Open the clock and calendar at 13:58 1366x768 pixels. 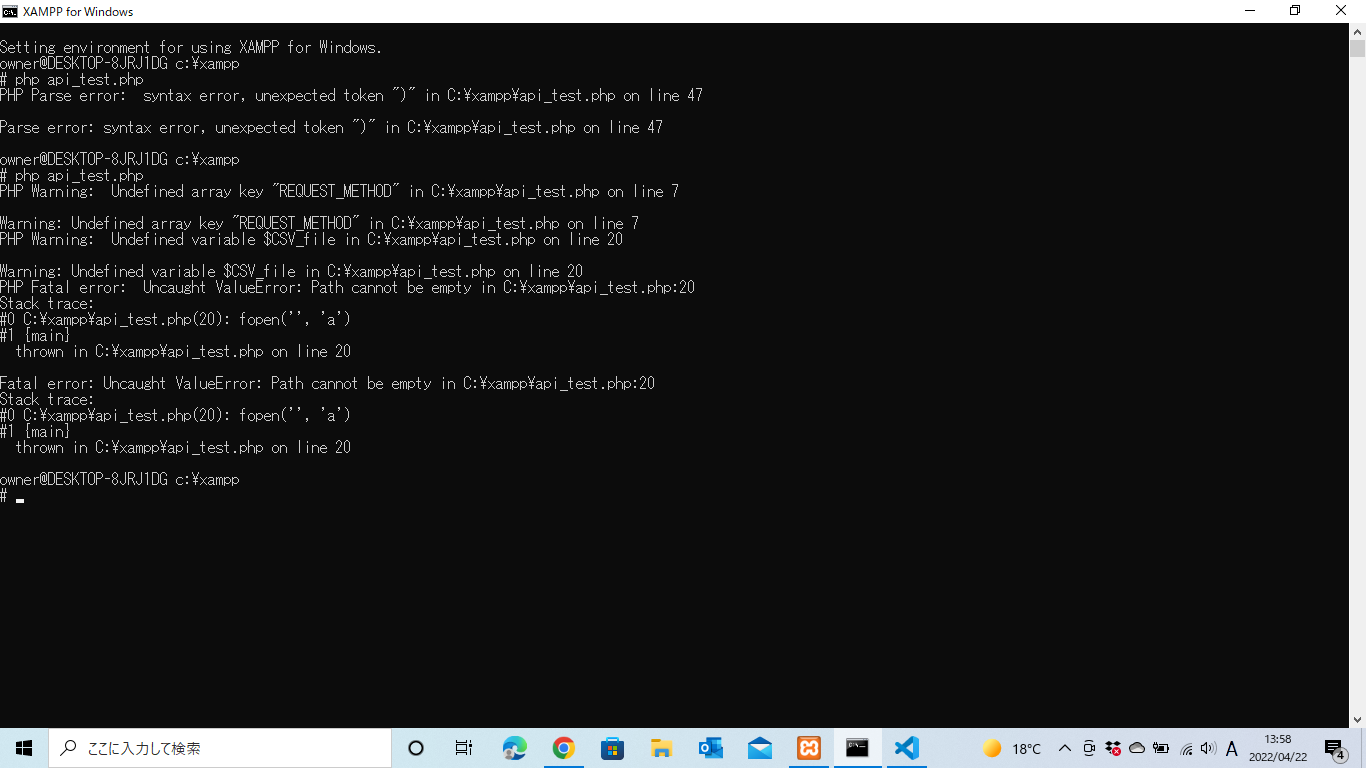1277,748
